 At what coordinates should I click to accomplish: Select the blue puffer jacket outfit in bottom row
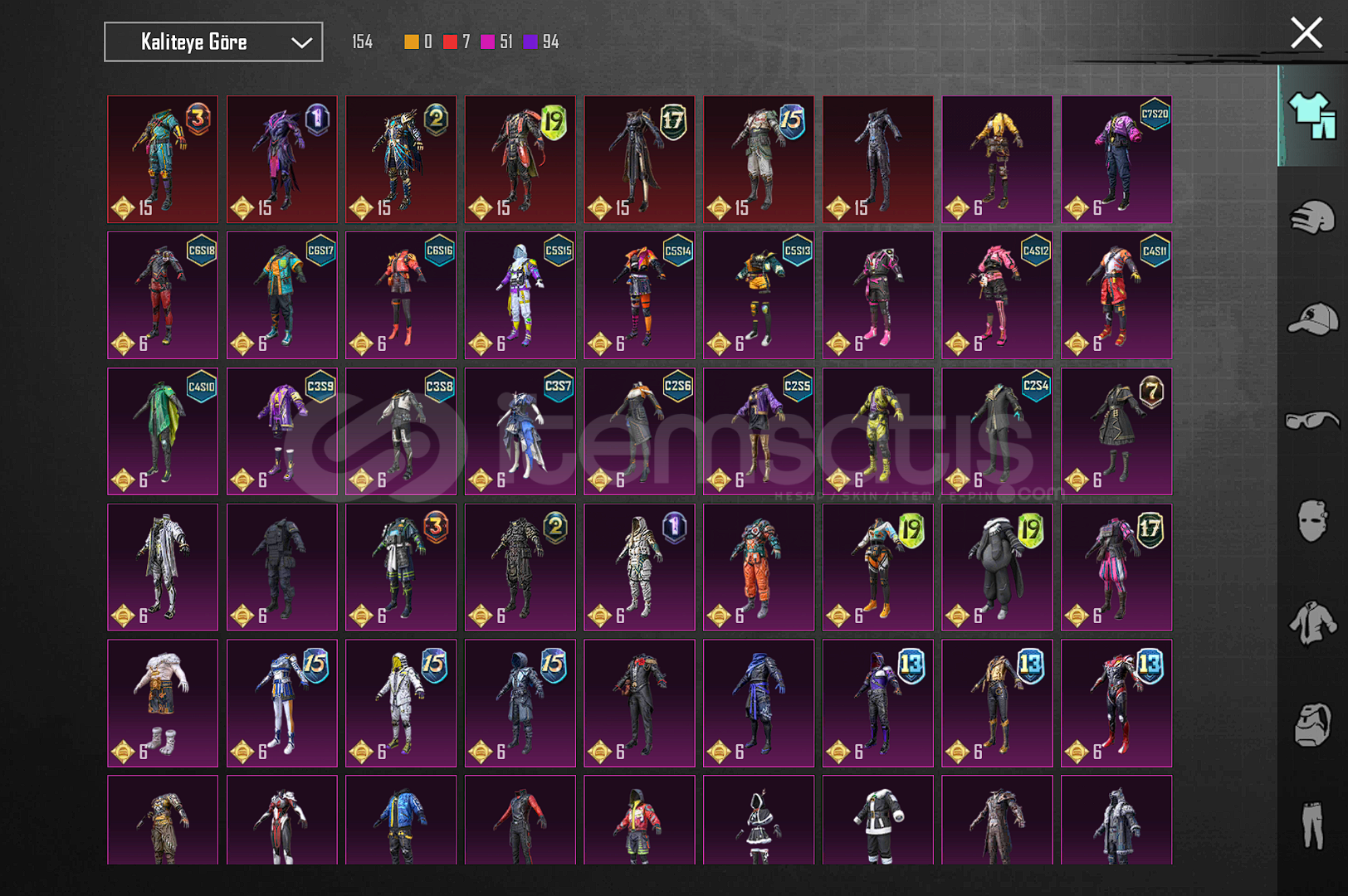point(401,820)
